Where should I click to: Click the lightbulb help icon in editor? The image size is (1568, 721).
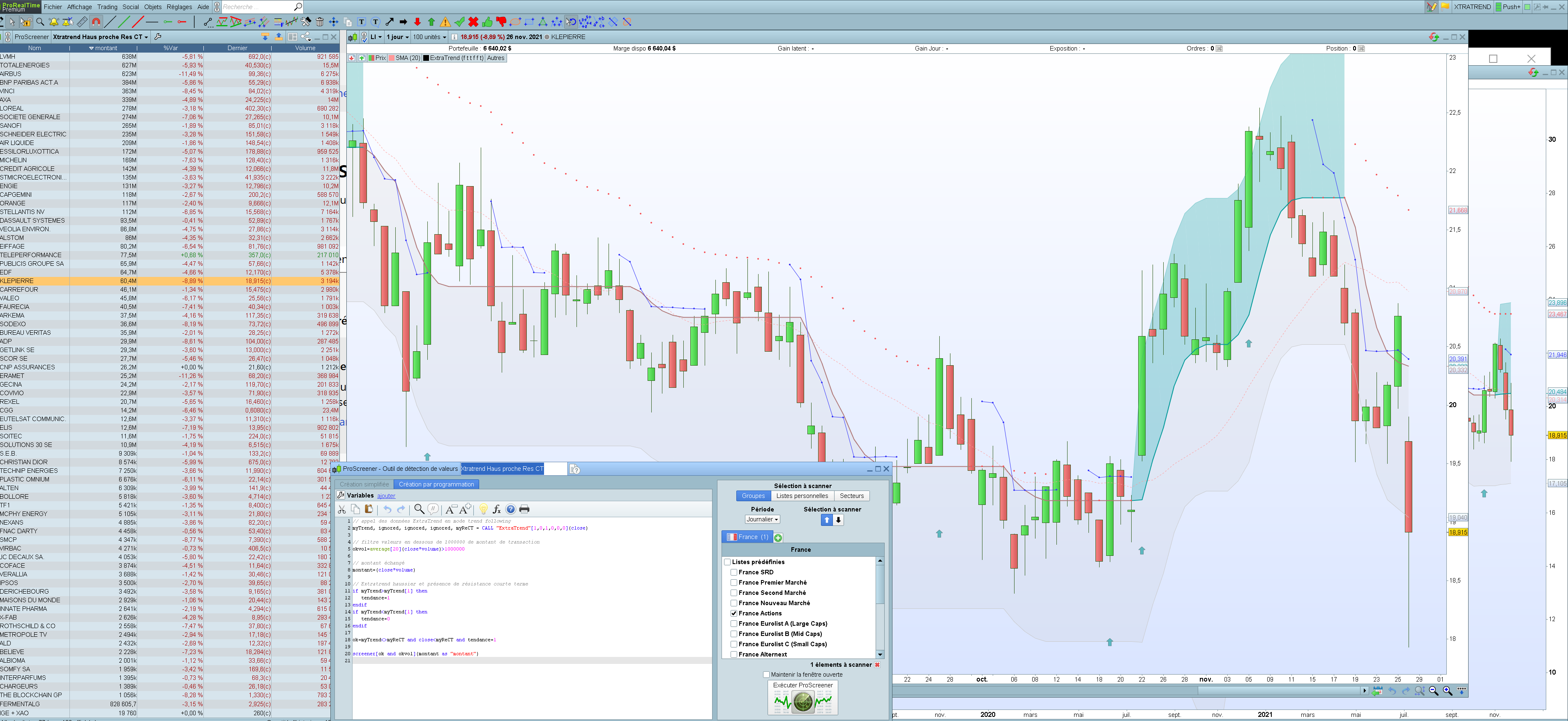click(483, 509)
